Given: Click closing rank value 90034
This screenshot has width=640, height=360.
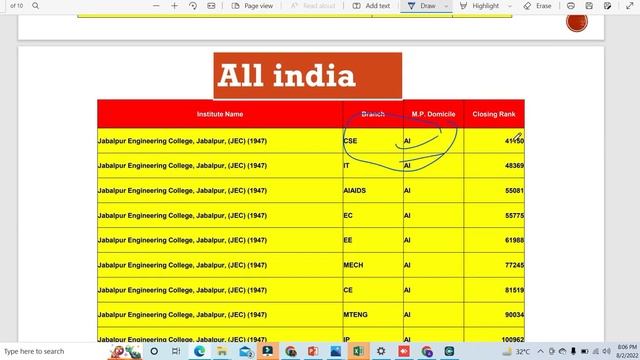Looking at the screenshot, I should coord(514,315).
